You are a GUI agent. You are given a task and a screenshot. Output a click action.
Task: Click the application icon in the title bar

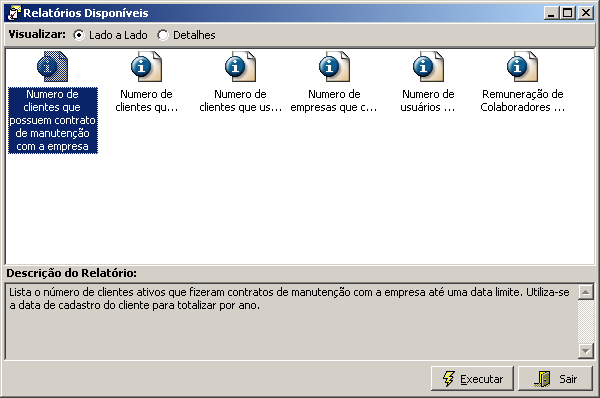tap(14, 13)
